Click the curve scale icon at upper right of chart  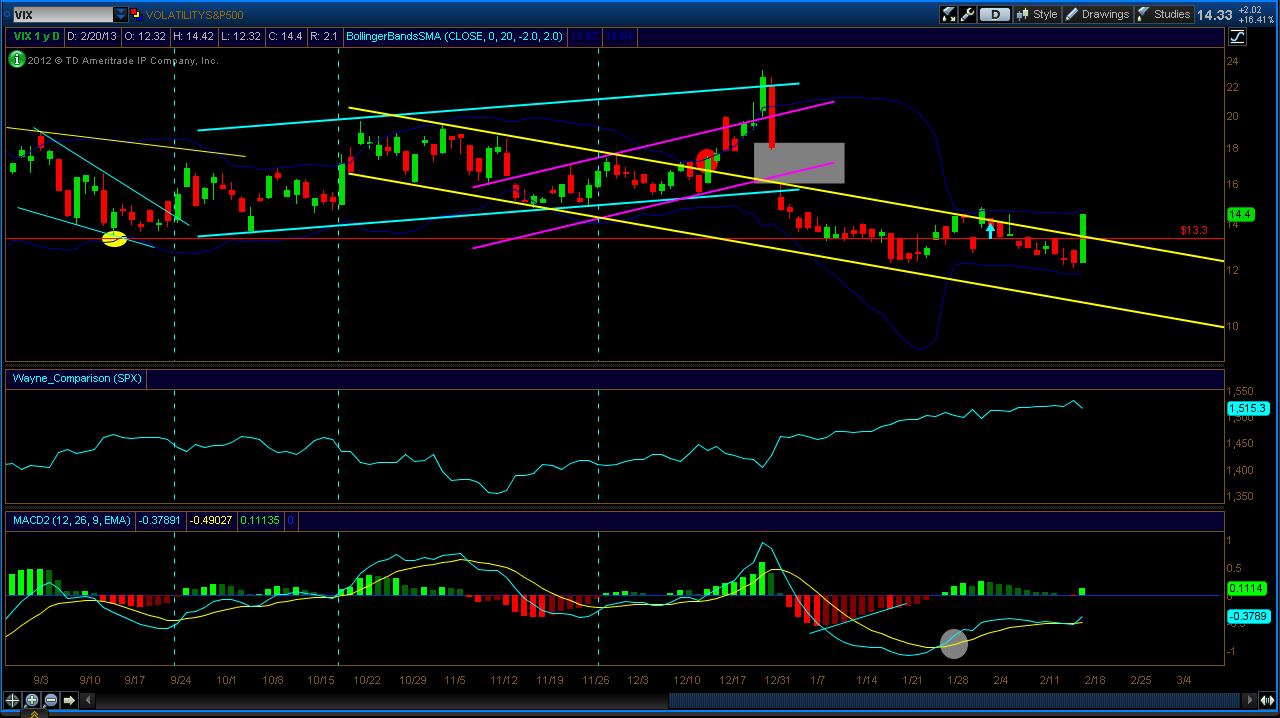click(1238, 37)
